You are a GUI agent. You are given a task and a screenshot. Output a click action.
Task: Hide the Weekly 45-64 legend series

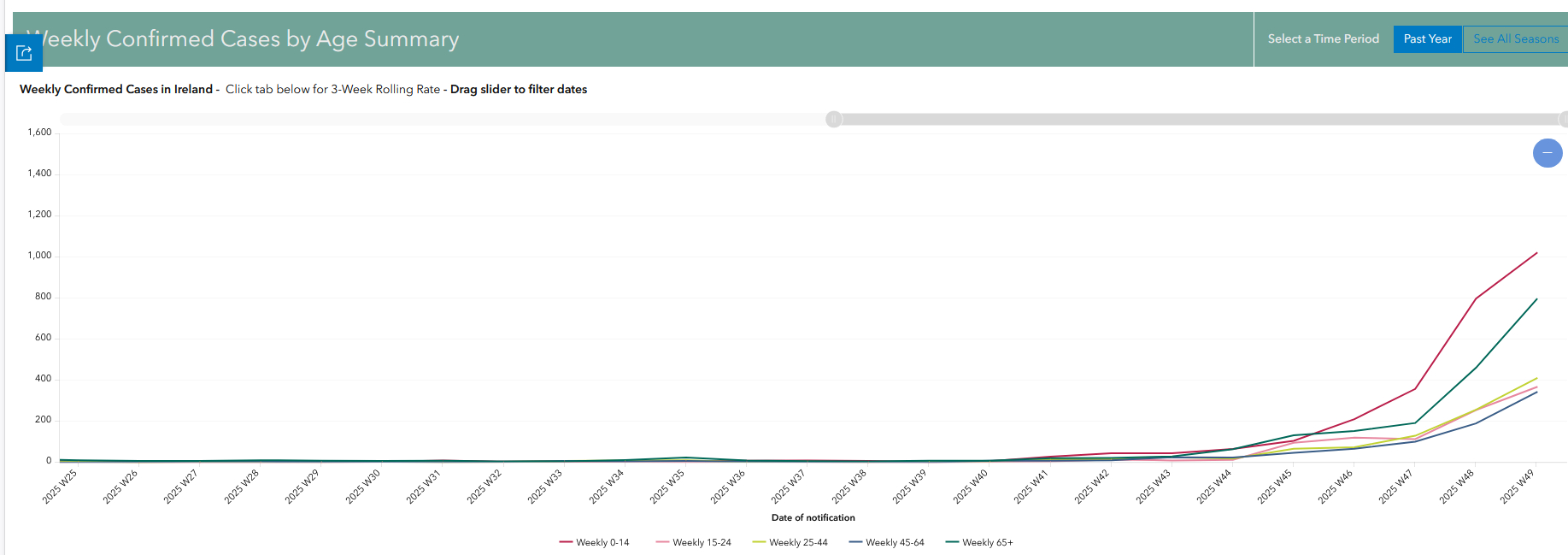(886, 542)
